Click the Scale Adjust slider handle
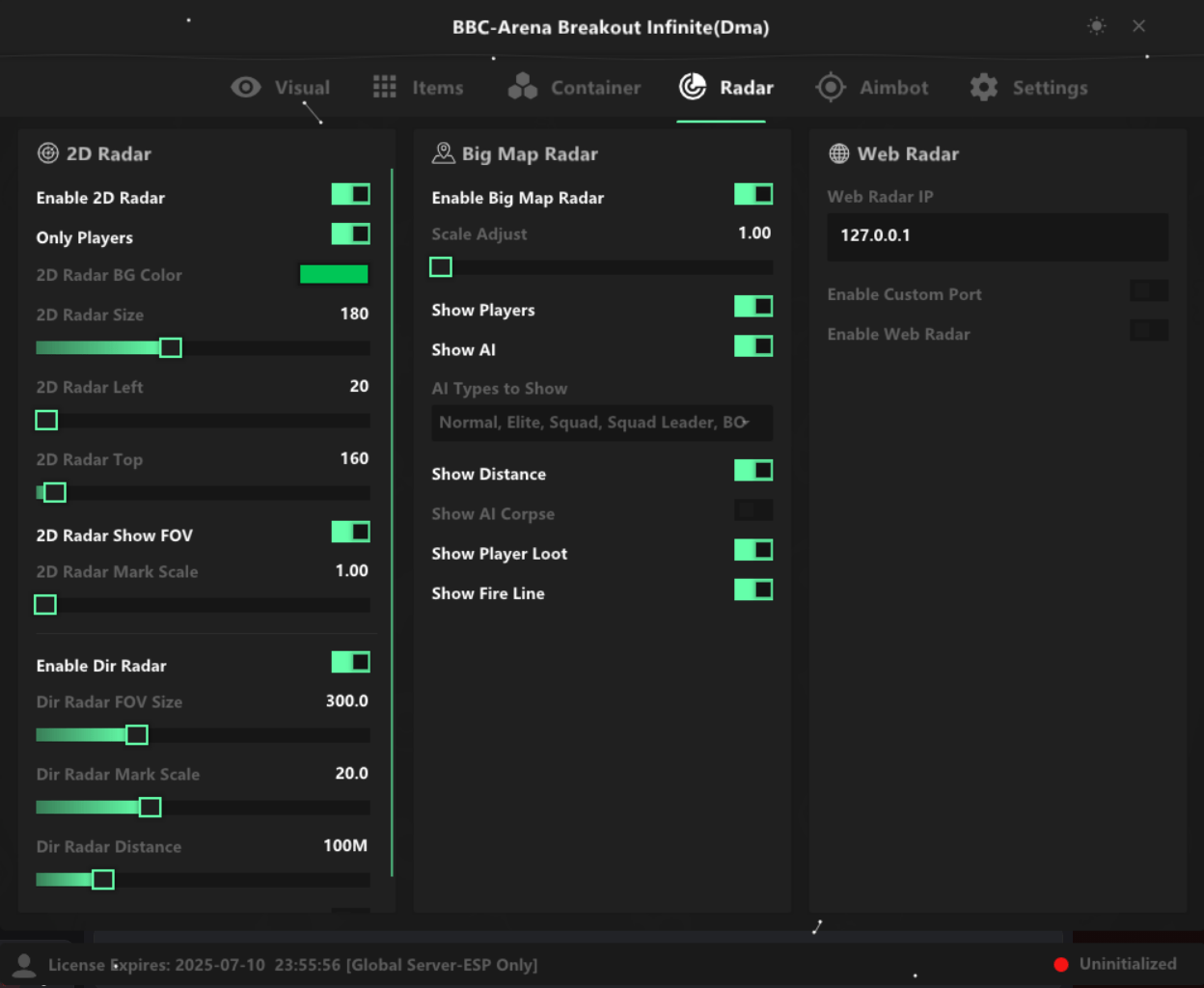This screenshot has height=988, width=1204. point(441,267)
